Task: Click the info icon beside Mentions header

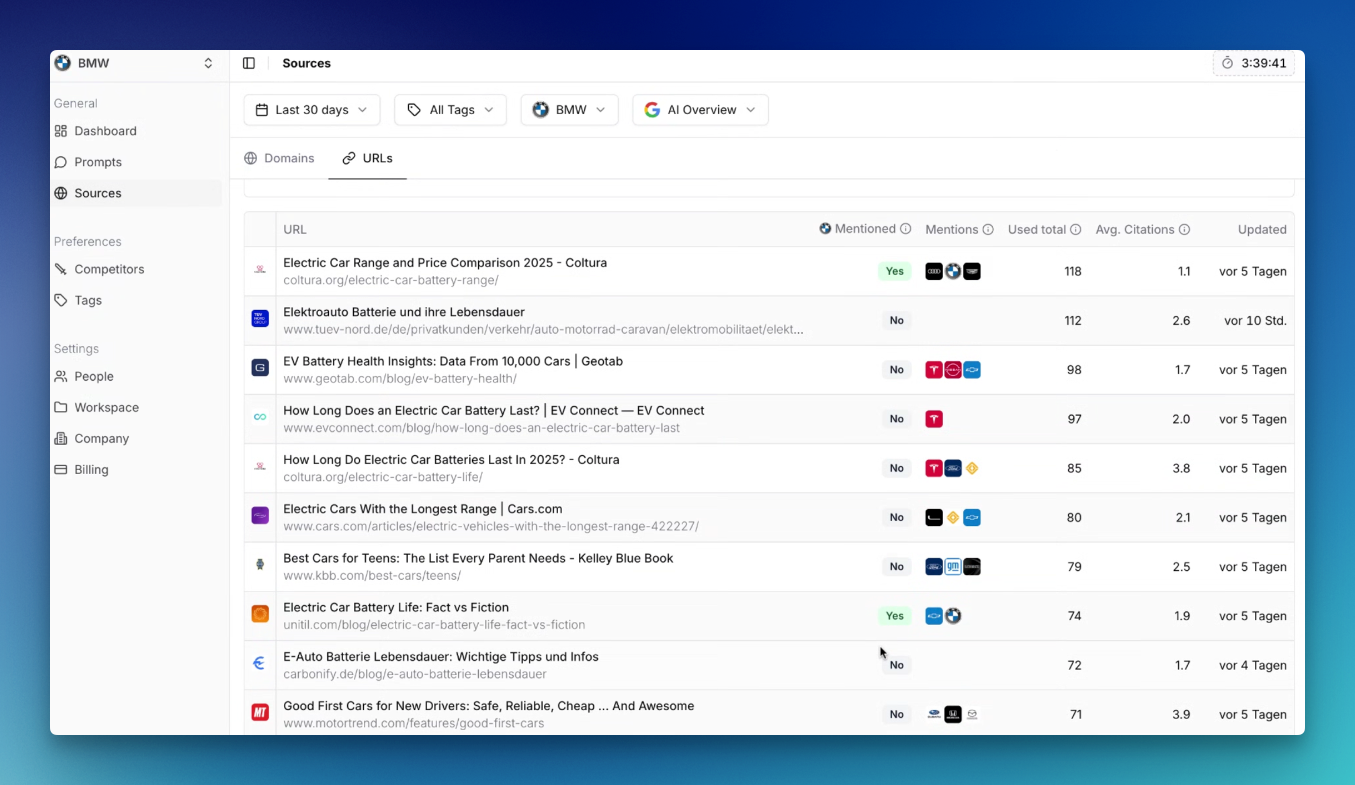Action: click(x=988, y=230)
